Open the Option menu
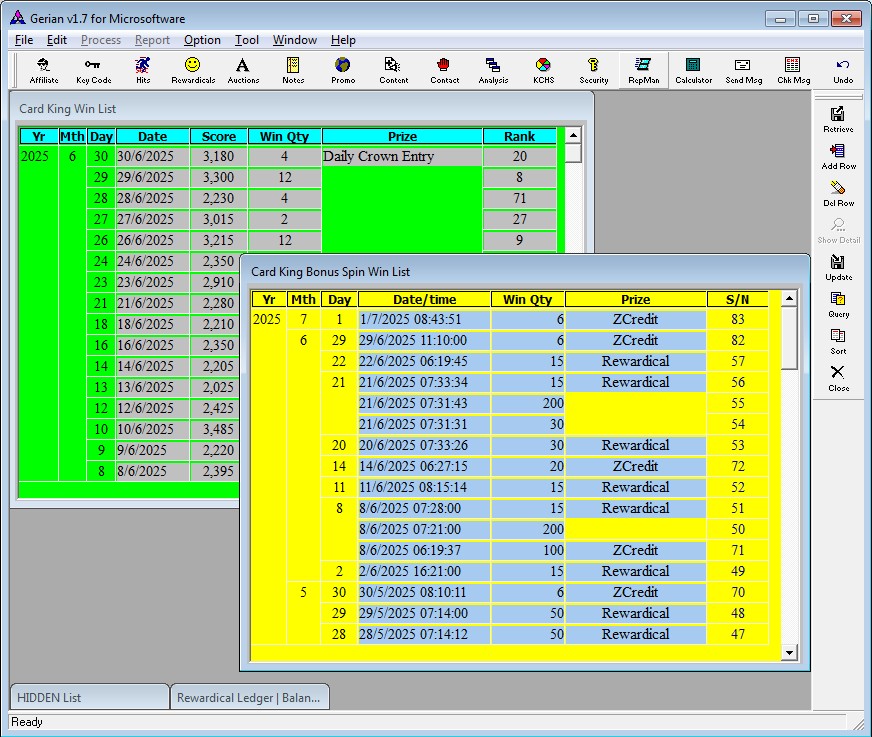The width and height of the screenshot is (872, 737). coord(202,40)
